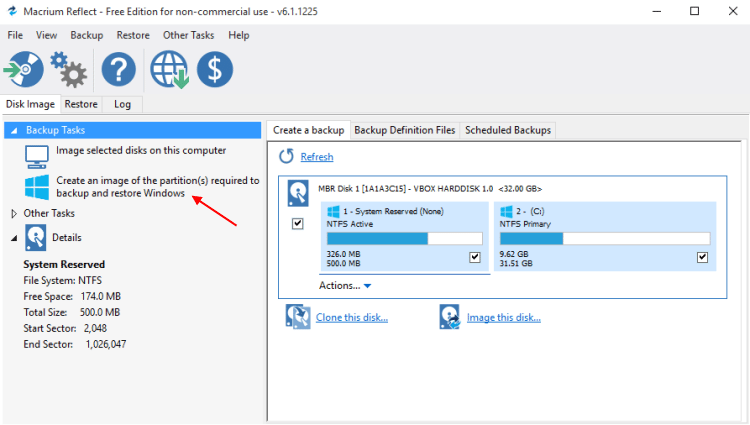Open the File menu
The width and height of the screenshot is (750, 425).
click(x=15, y=35)
